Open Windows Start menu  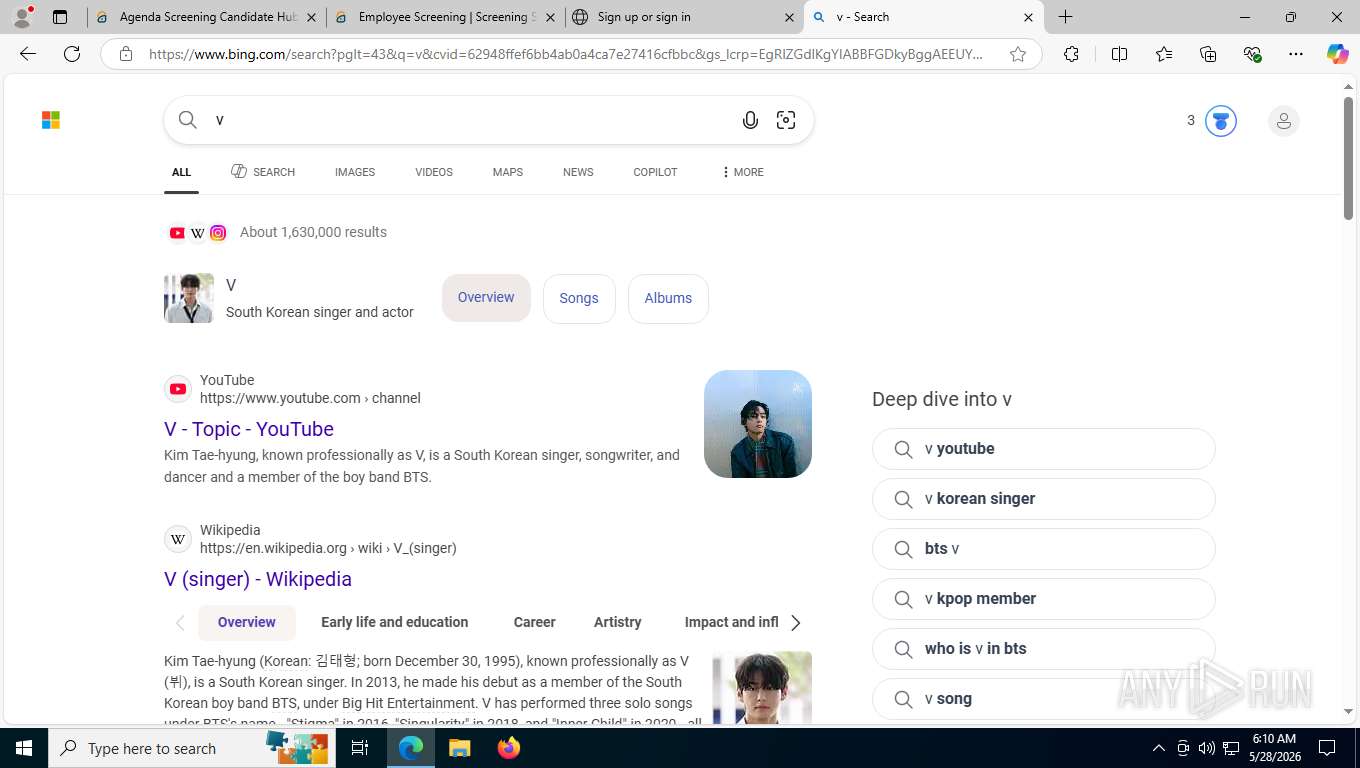click(23, 748)
